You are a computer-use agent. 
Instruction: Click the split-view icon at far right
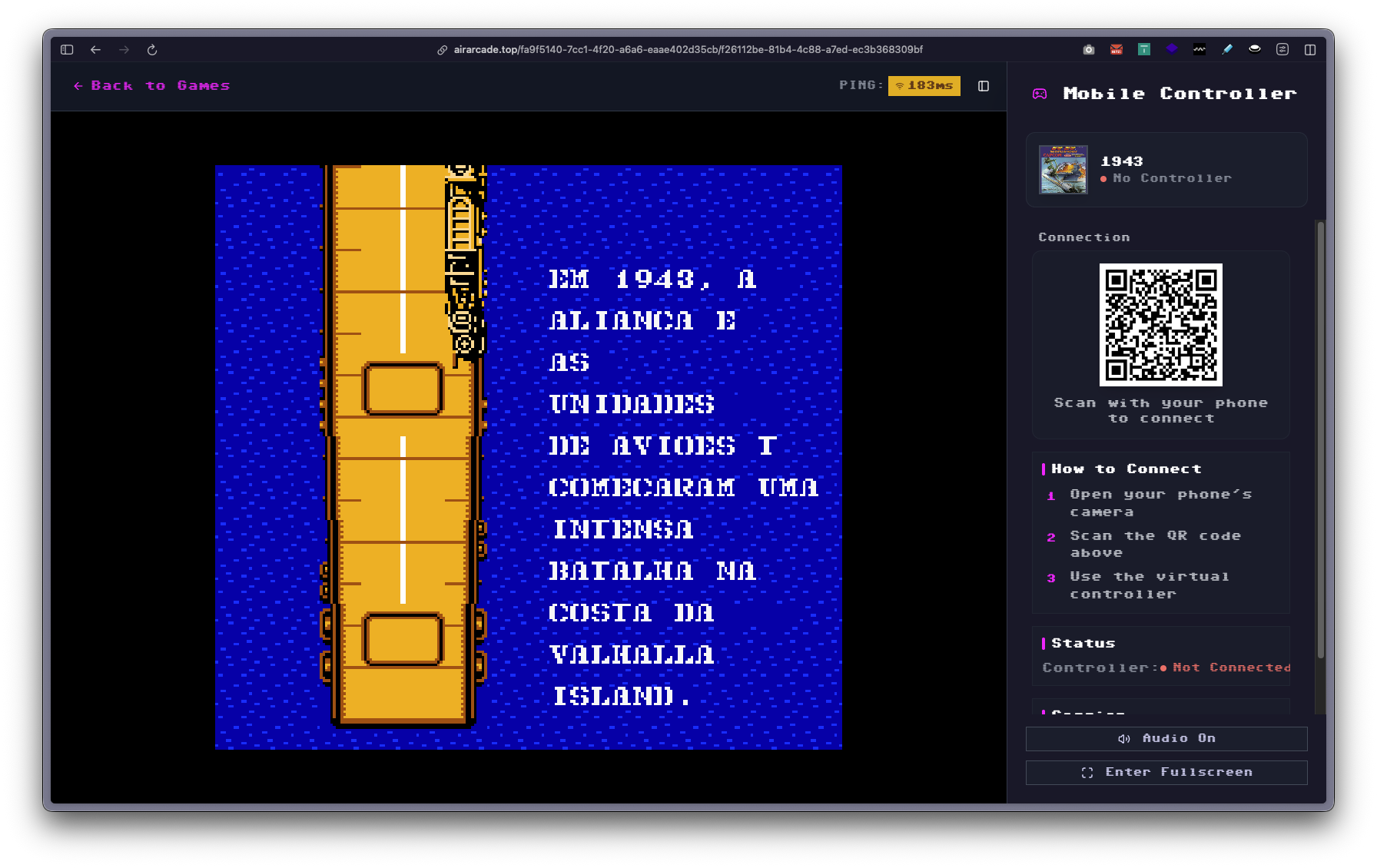[1310, 49]
